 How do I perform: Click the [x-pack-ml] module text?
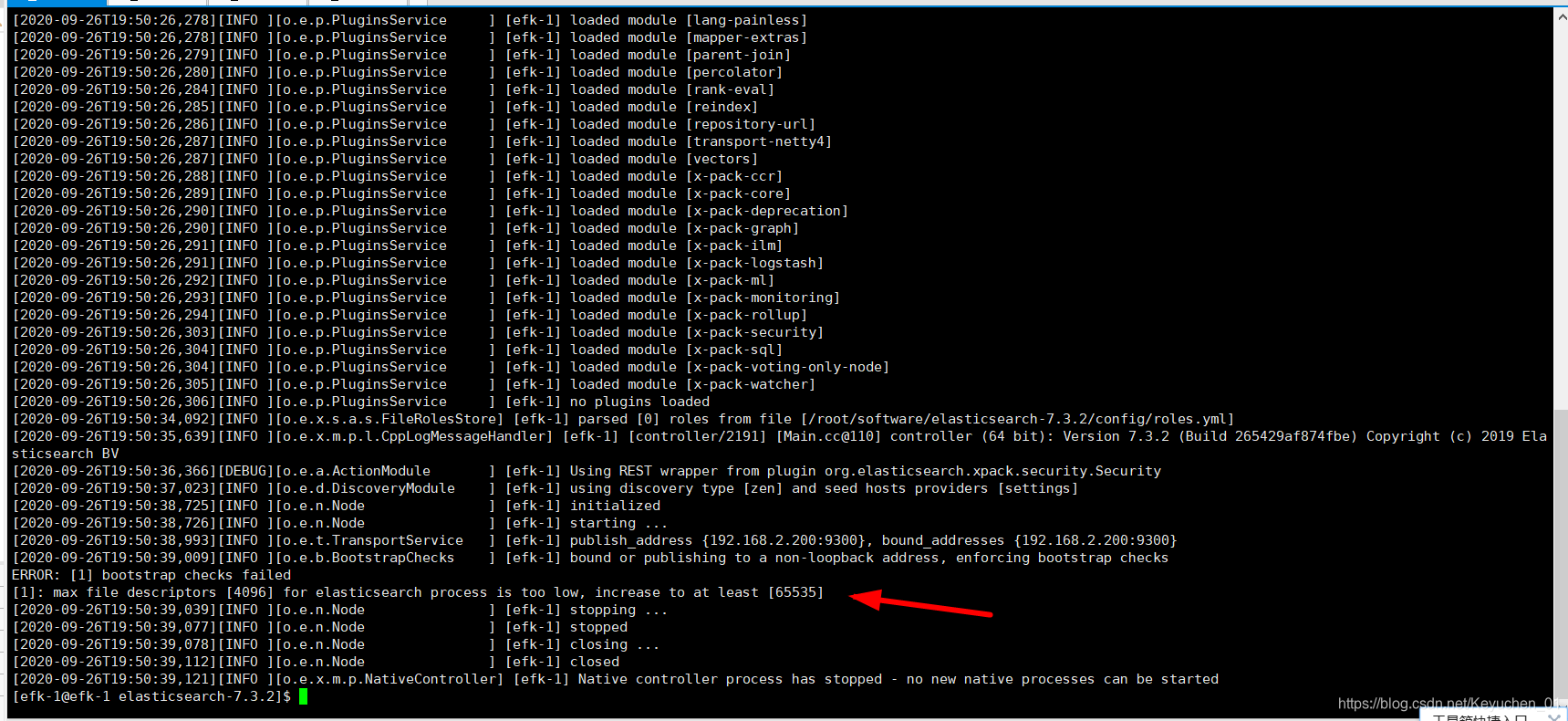tap(730, 280)
